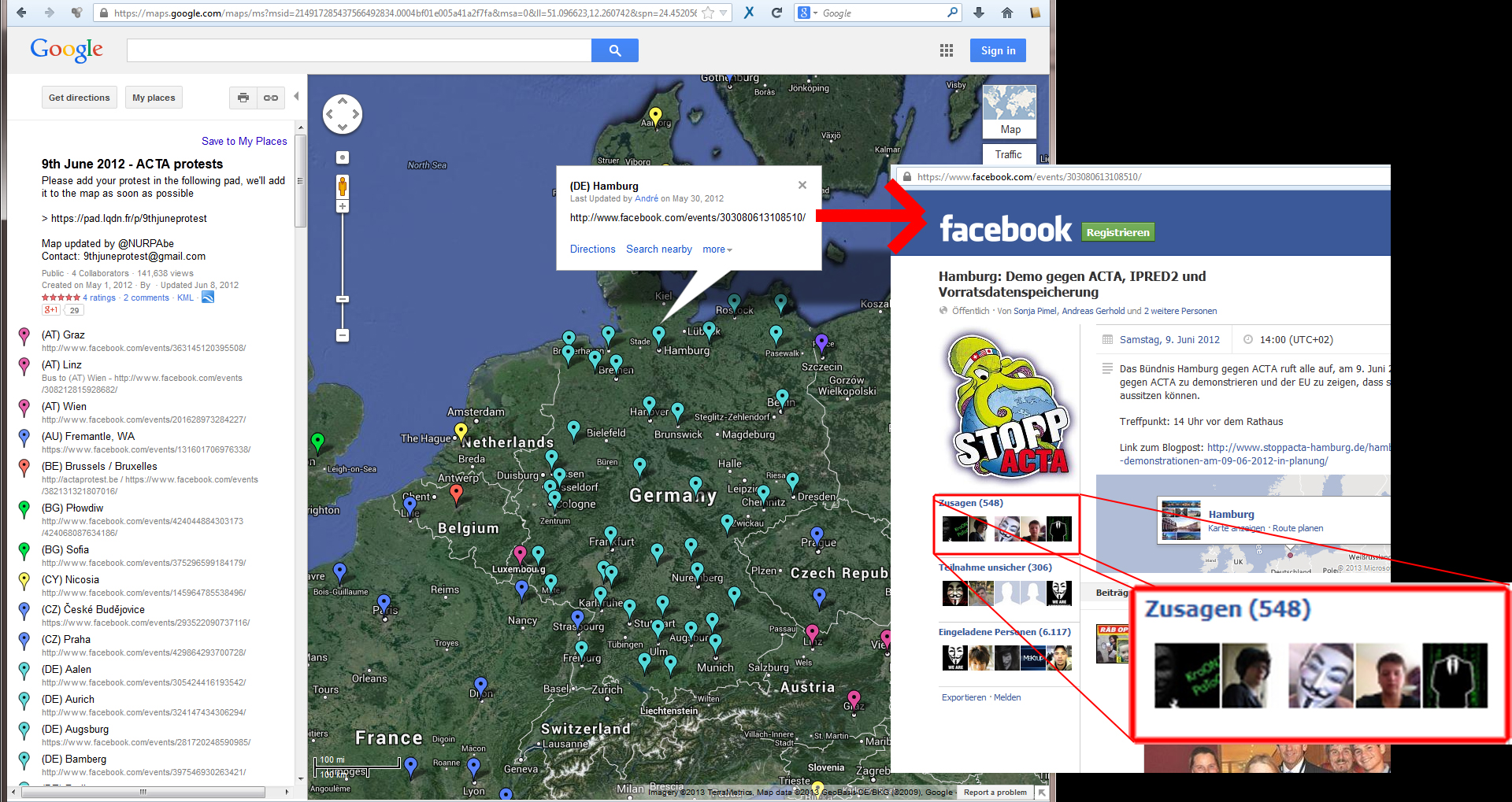Open the My places tab
The width and height of the screenshot is (1512, 802).
pos(154,98)
